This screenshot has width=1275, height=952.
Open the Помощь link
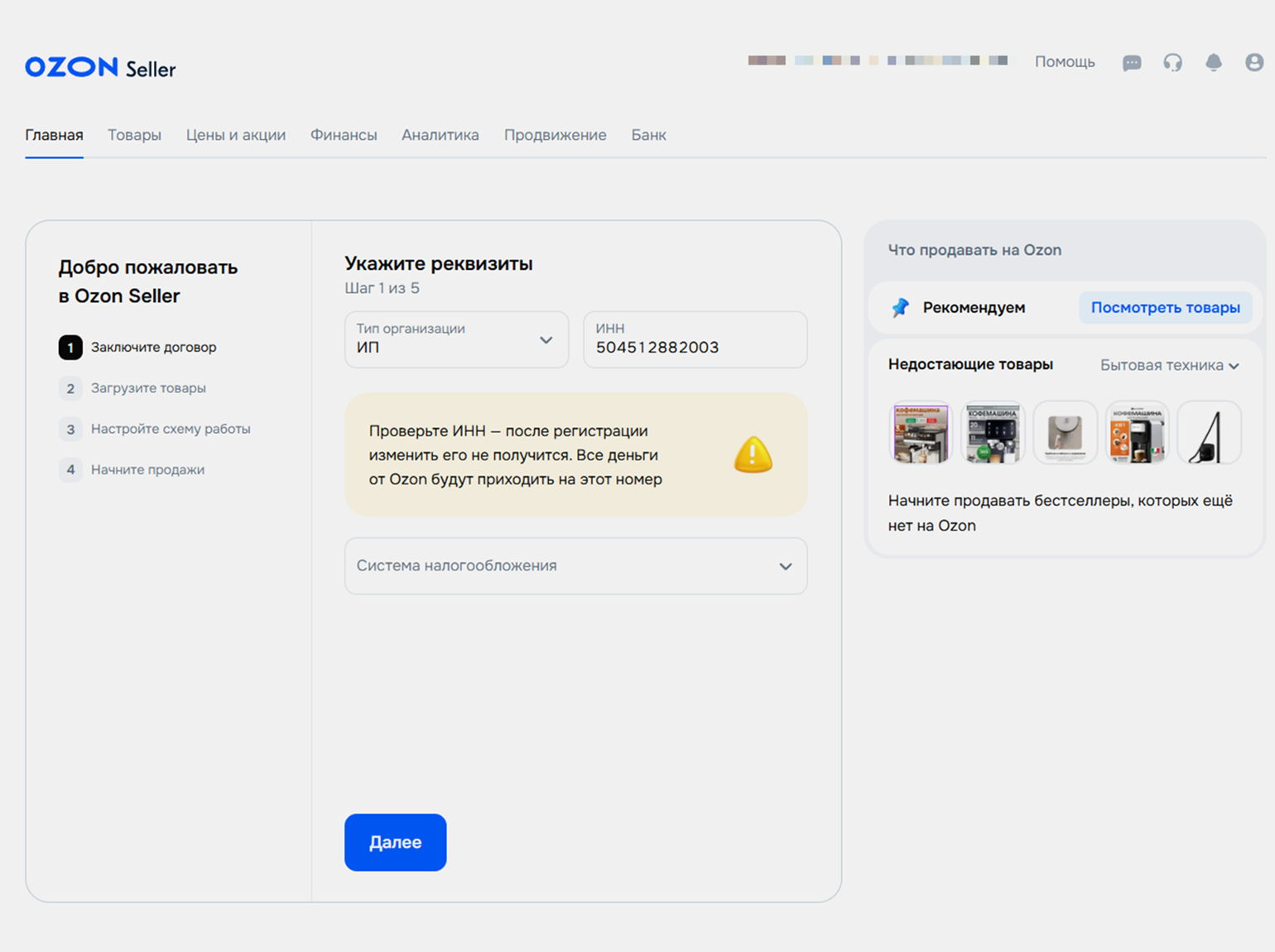coord(1064,62)
